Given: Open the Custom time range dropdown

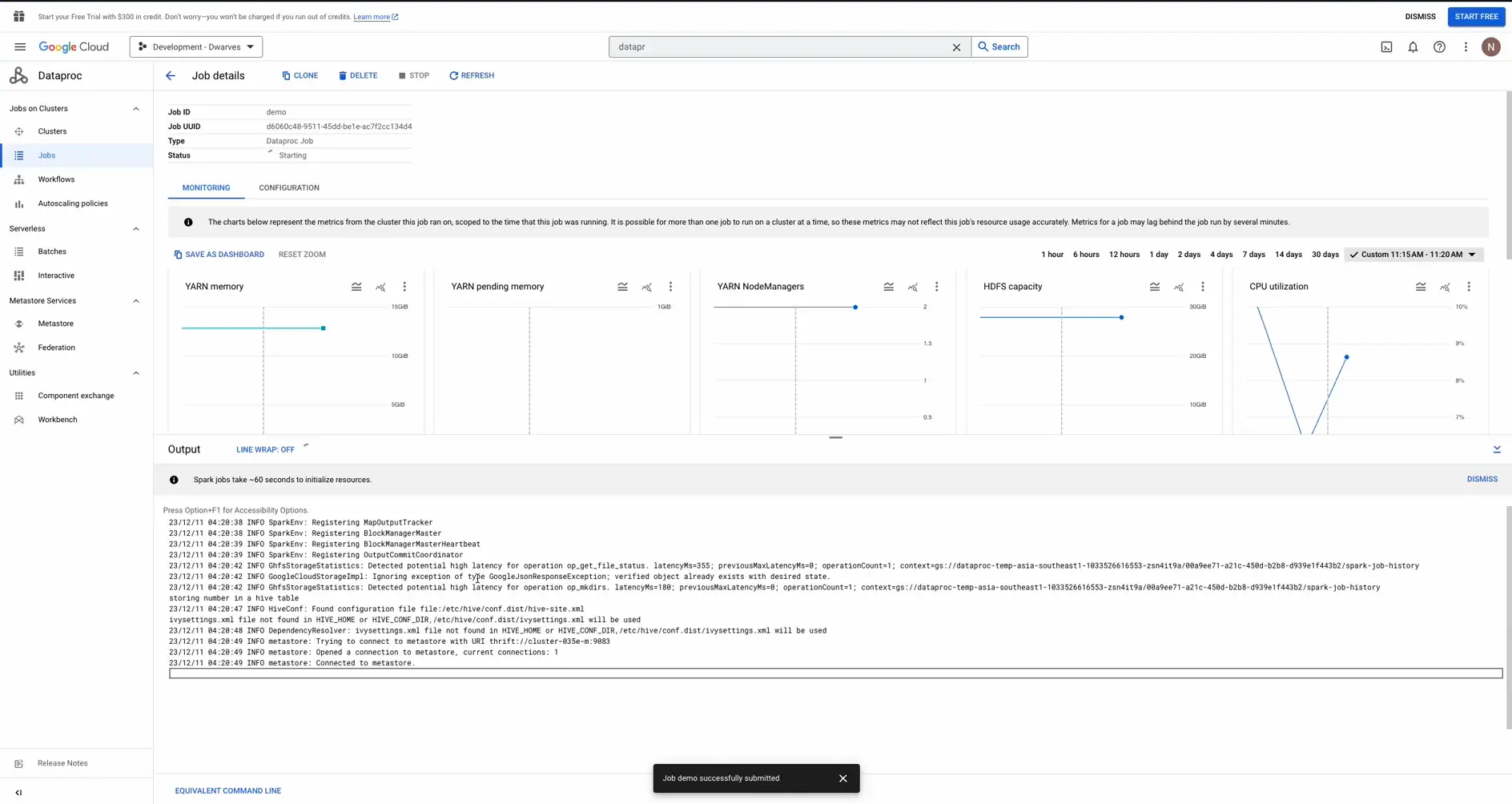Looking at the screenshot, I should [1413, 255].
